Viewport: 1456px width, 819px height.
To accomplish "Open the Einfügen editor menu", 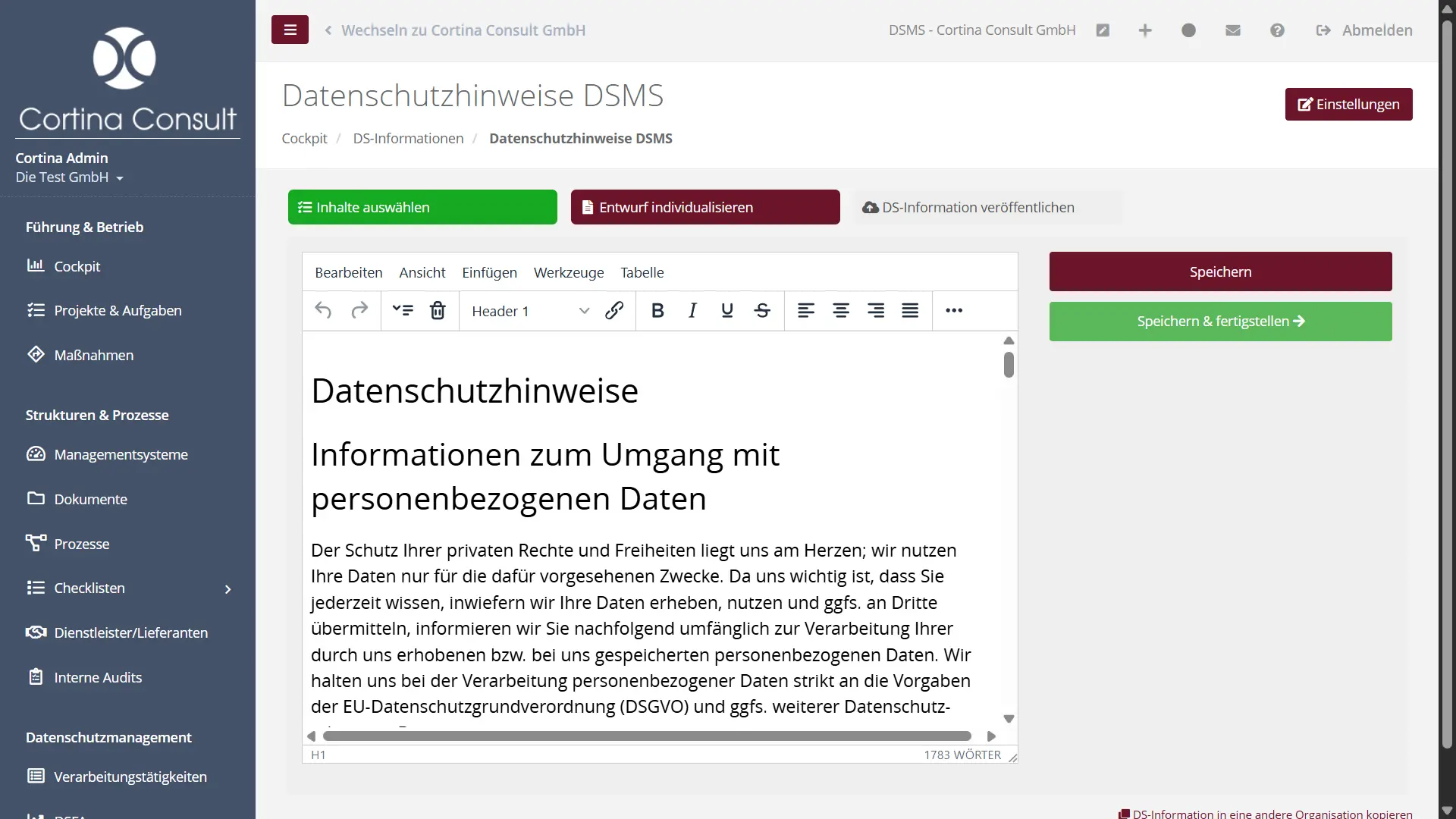I will coord(489,272).
